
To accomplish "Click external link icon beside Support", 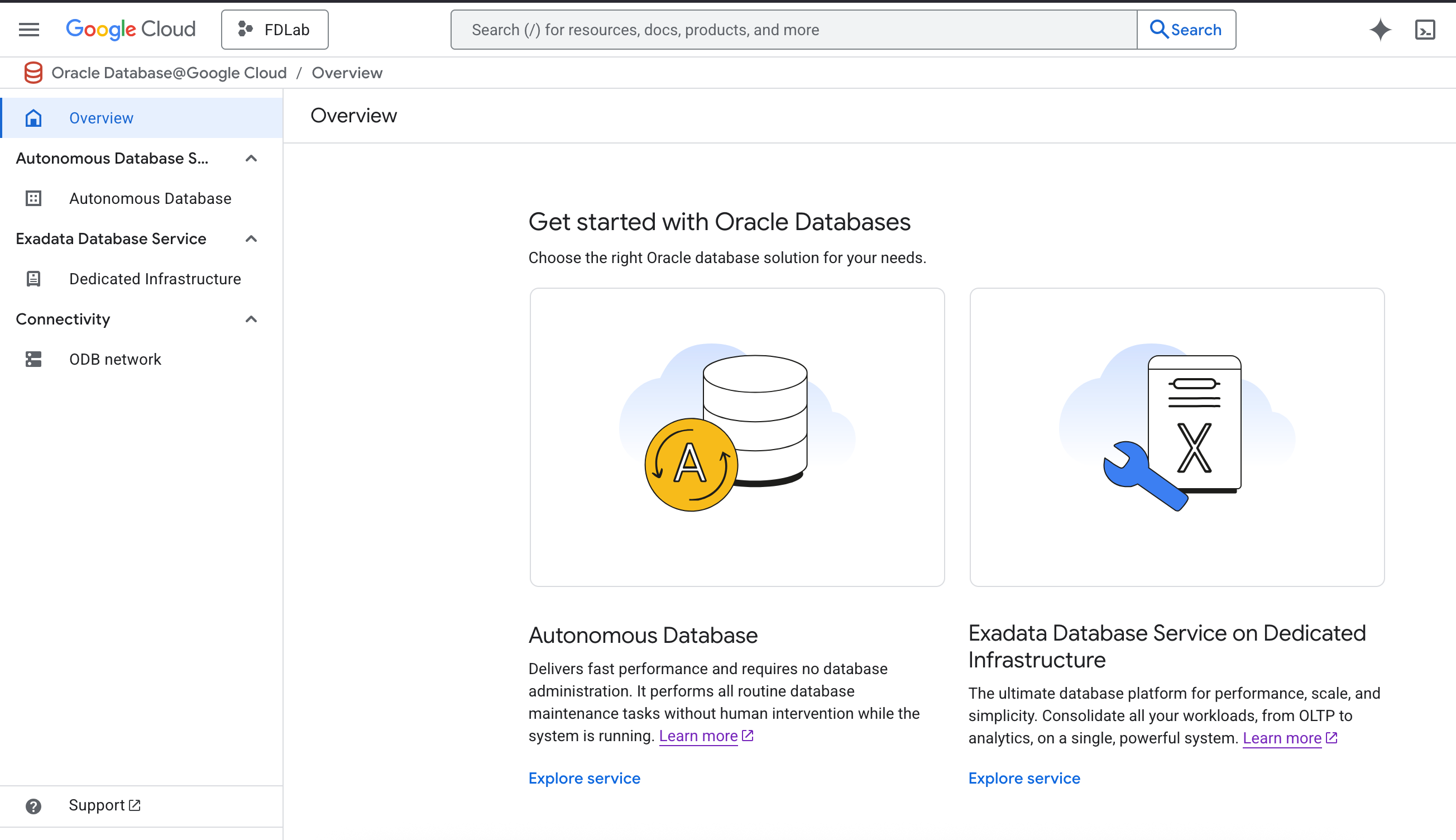I will tap(135, 805).
